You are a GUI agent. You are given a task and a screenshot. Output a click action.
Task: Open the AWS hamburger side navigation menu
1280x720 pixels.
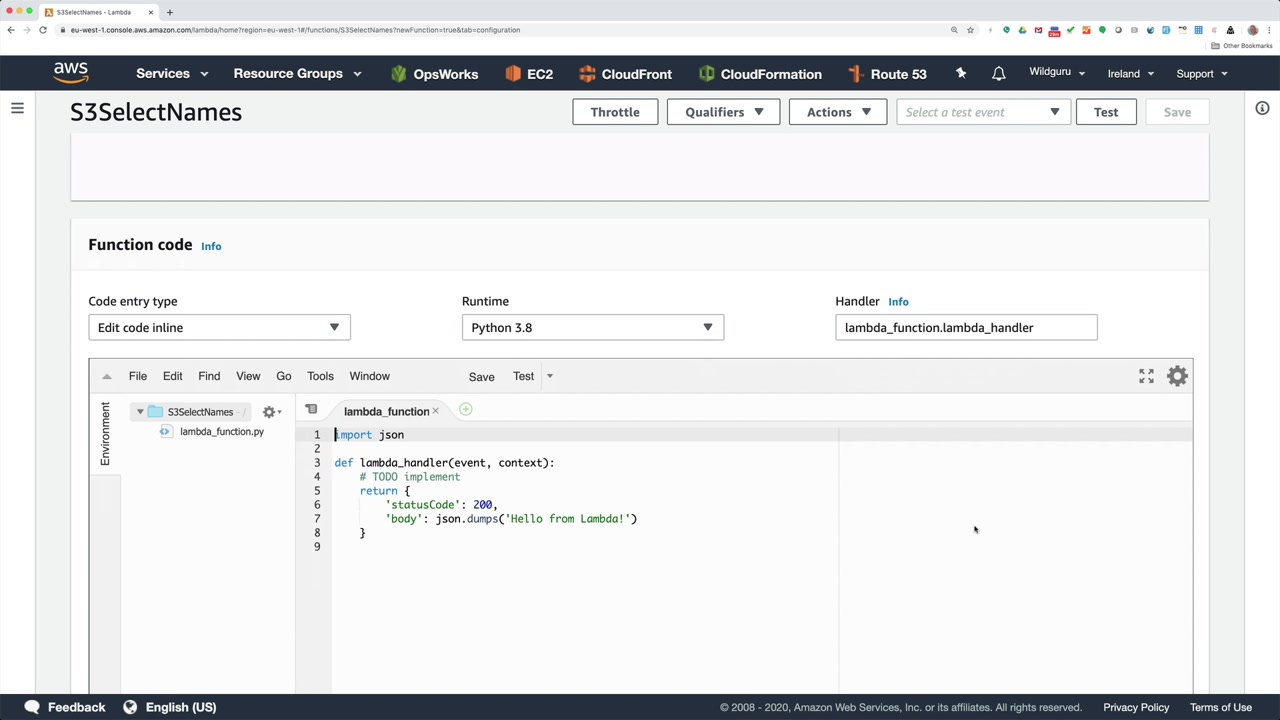pyautogui.click(x=17, y=108)
